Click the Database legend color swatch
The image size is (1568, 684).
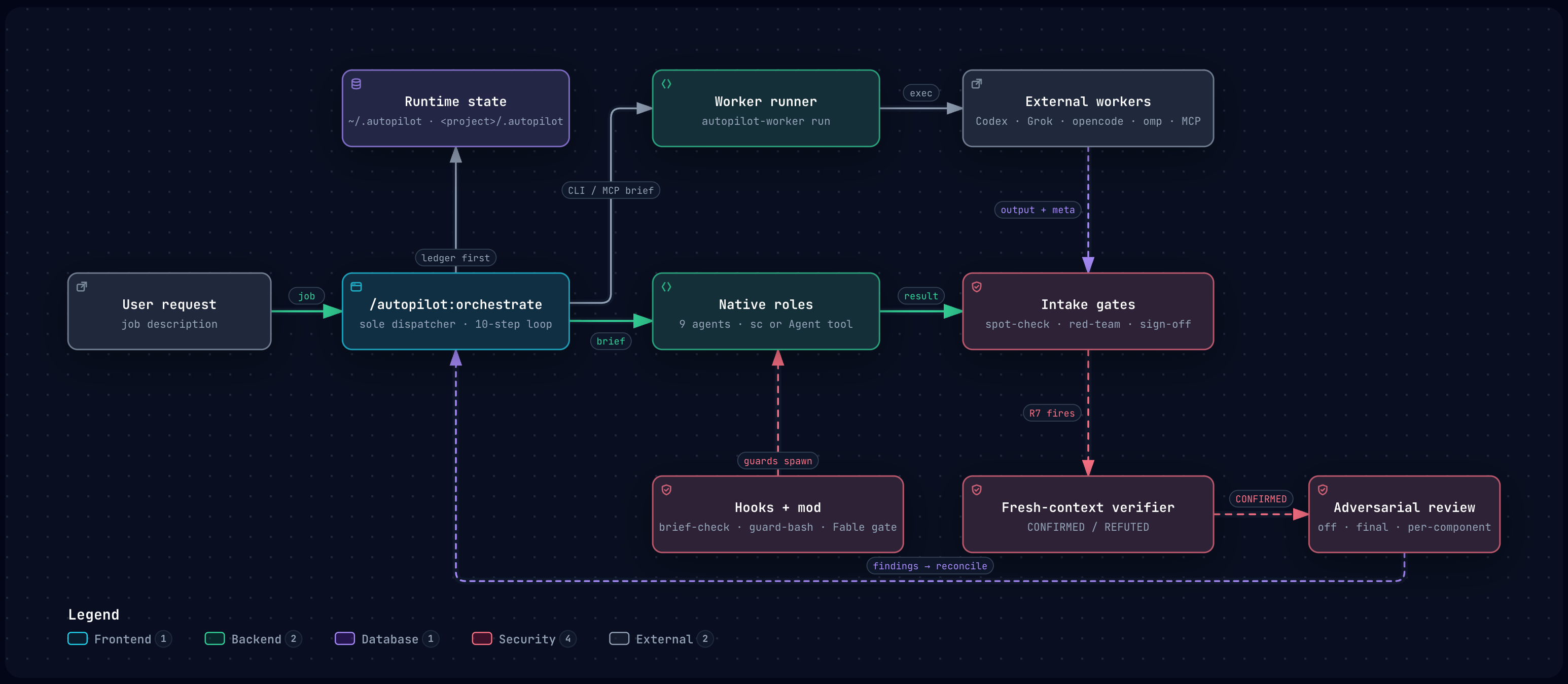(x=344, y=638)
